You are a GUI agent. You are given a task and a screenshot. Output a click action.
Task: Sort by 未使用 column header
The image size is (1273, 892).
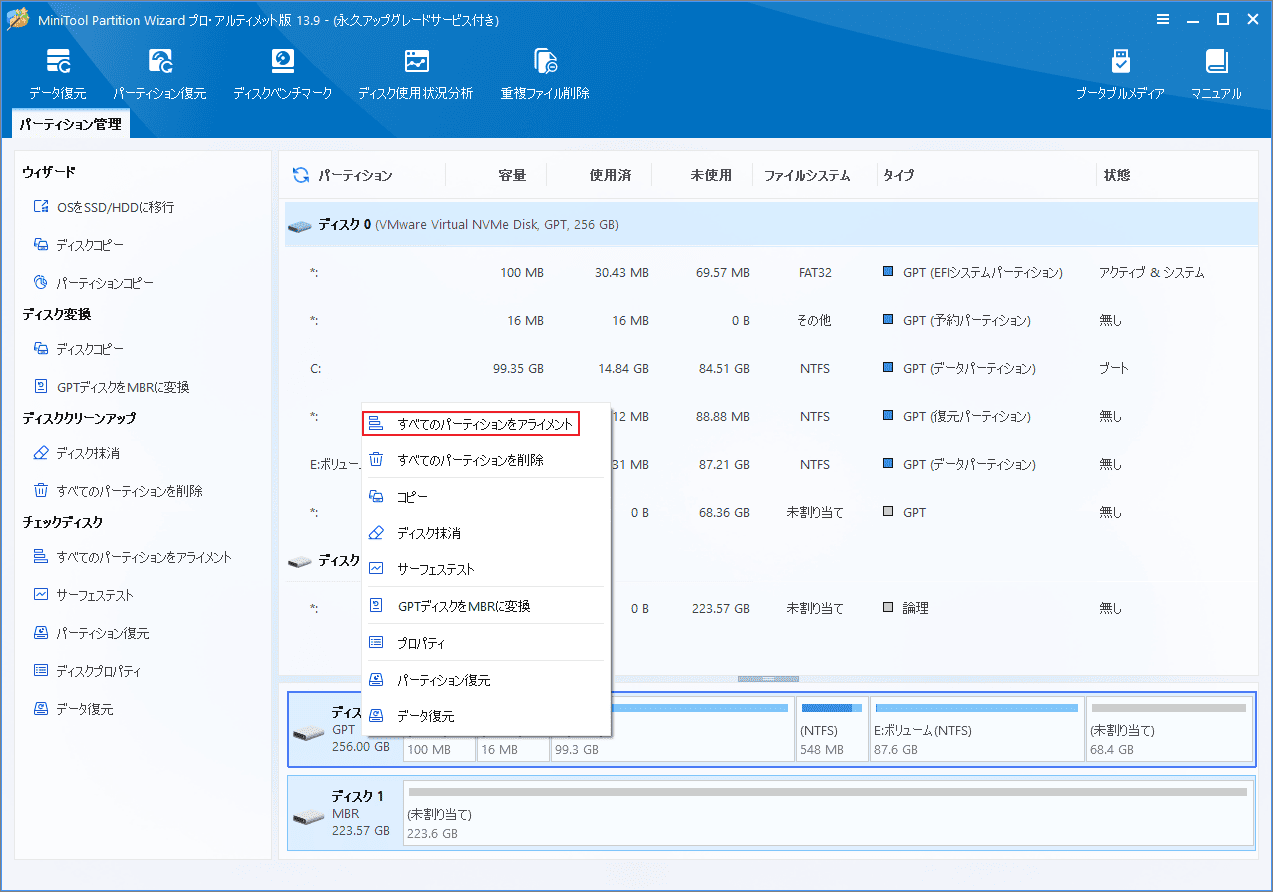pos(711,175)
